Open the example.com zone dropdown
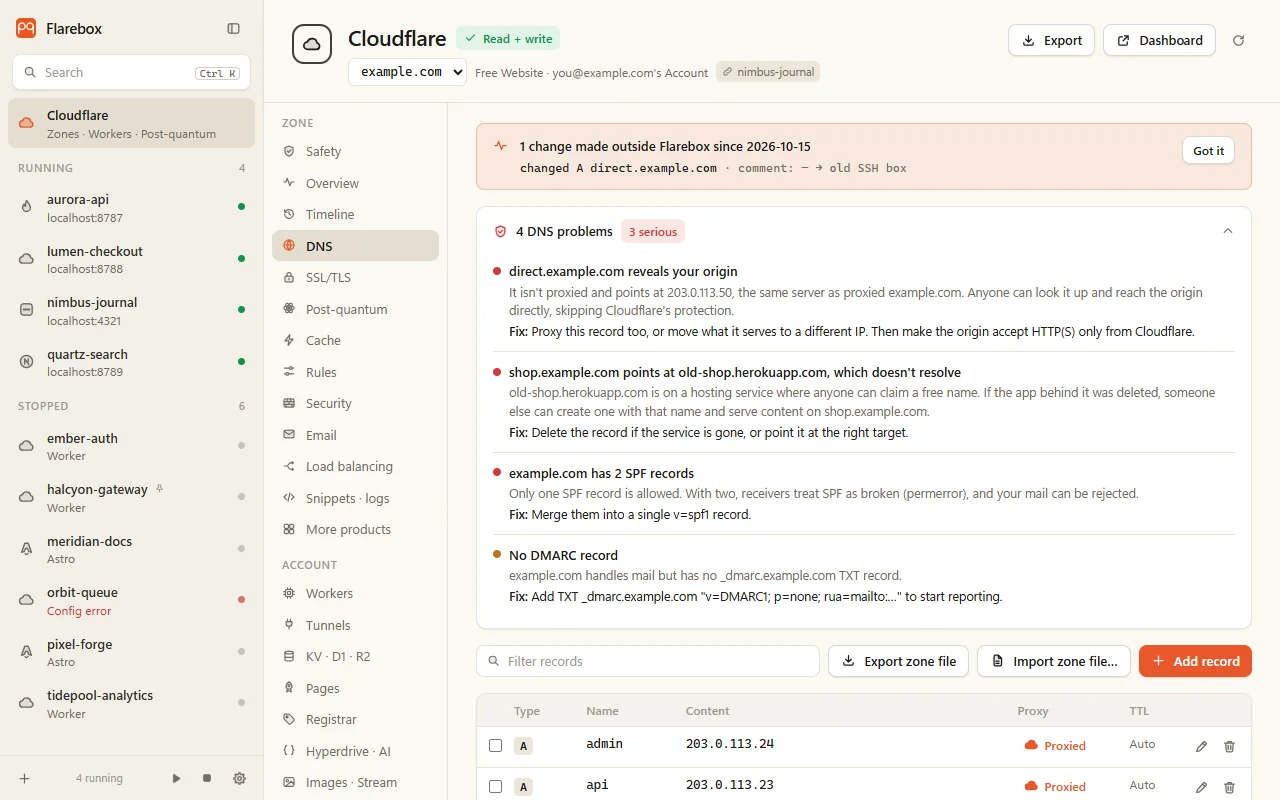Viewport: 1280px width, 800px height. [x=408, y=72]
